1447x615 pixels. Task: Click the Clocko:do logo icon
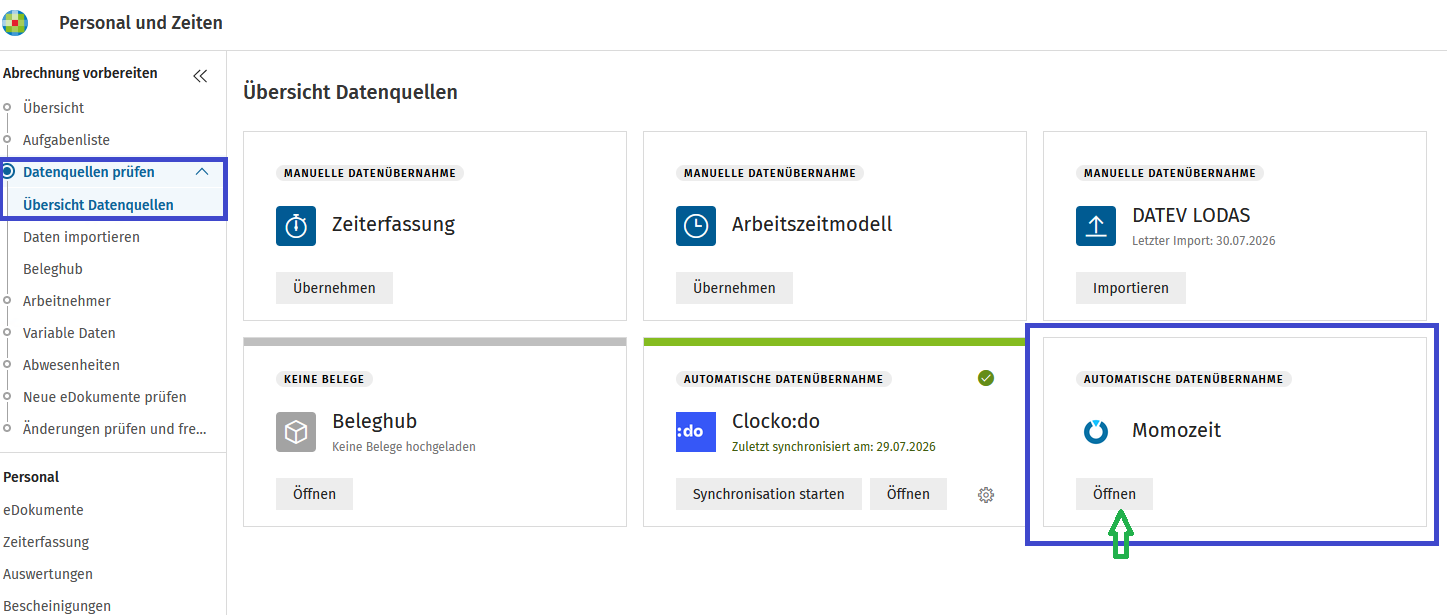coord(696,432)
